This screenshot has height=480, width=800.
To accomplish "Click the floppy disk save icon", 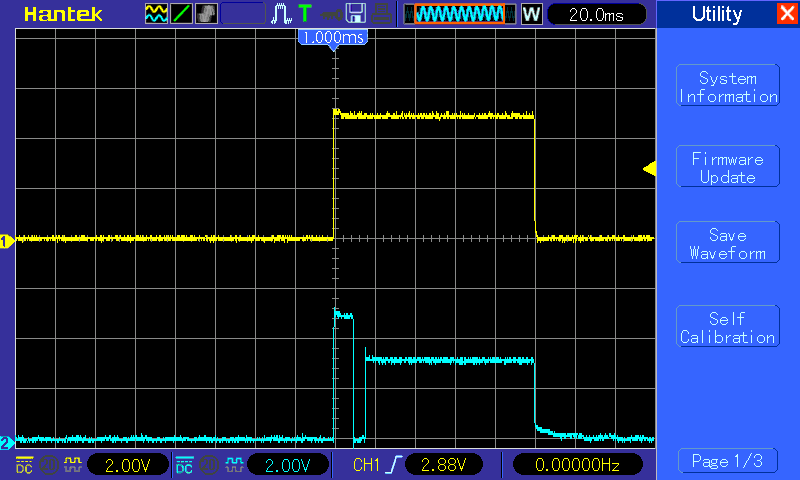I will 356,14.
